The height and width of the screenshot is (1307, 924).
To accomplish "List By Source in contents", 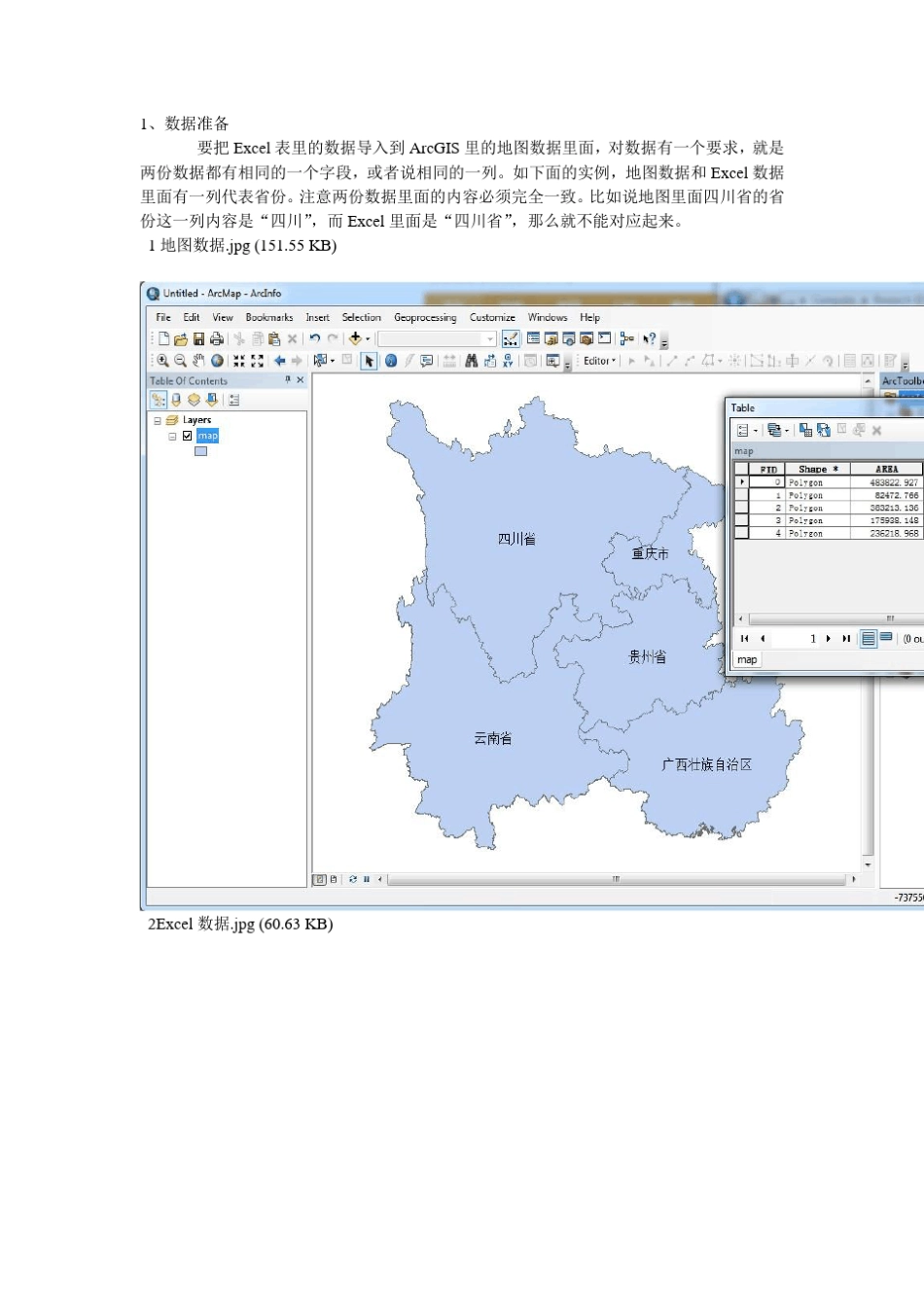I will tap(176, 400).
